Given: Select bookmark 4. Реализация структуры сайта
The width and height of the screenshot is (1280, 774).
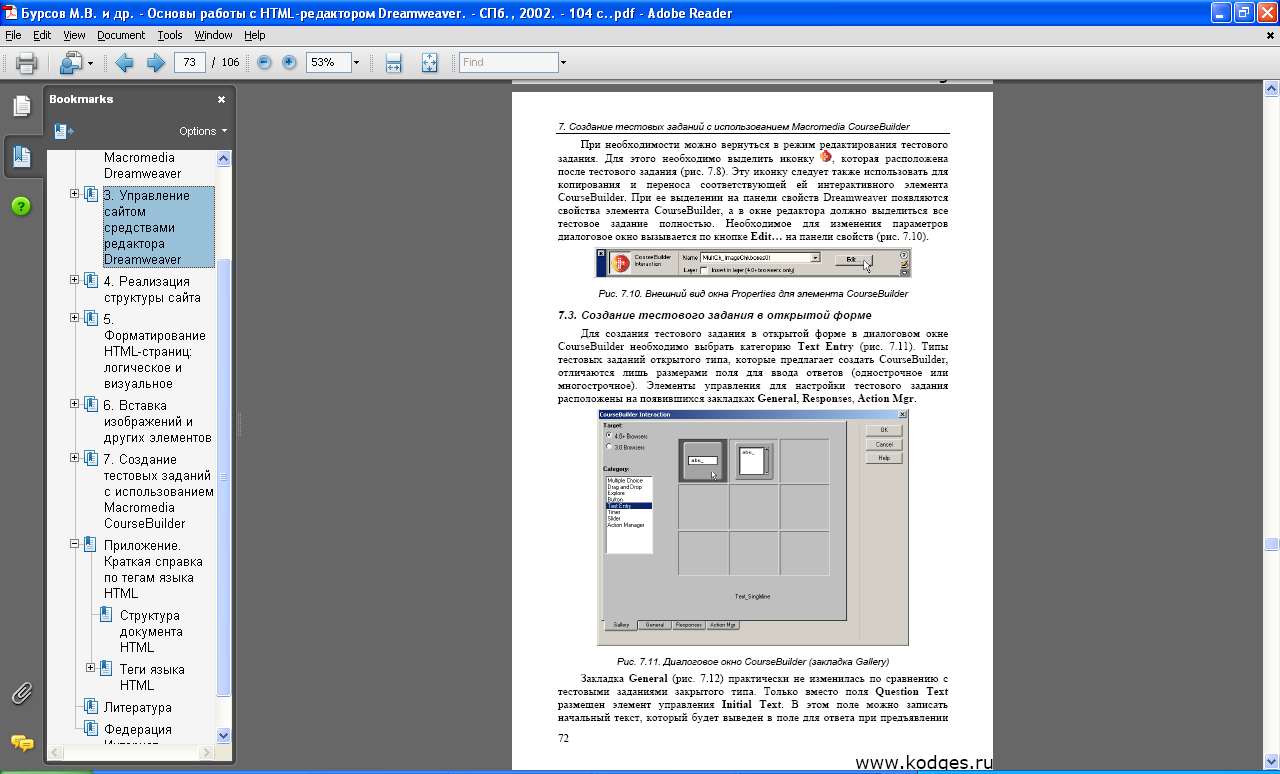Looking at the screenshot, I should 152,289.
